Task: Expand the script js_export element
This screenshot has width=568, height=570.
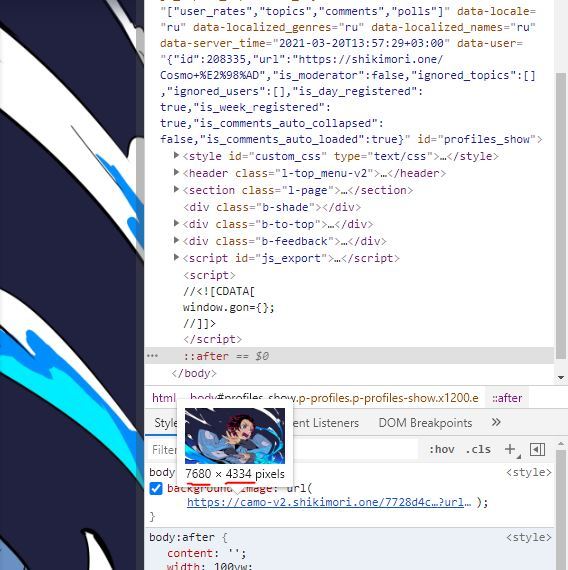Action: point(176,258)
